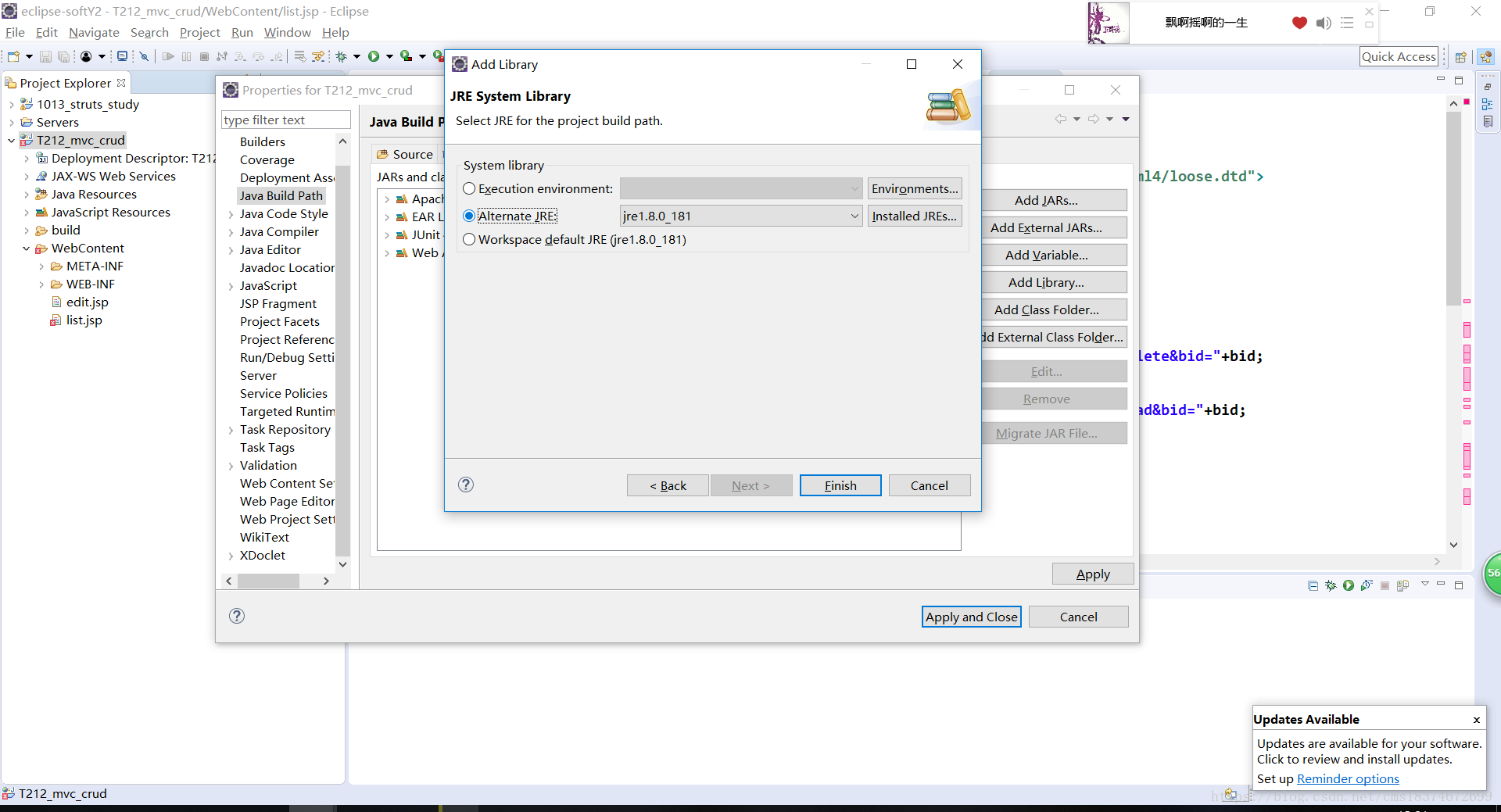Select list.jsp in Project Explorer
This screenshot has width=1501, height=812.
(x=84, y=320)
